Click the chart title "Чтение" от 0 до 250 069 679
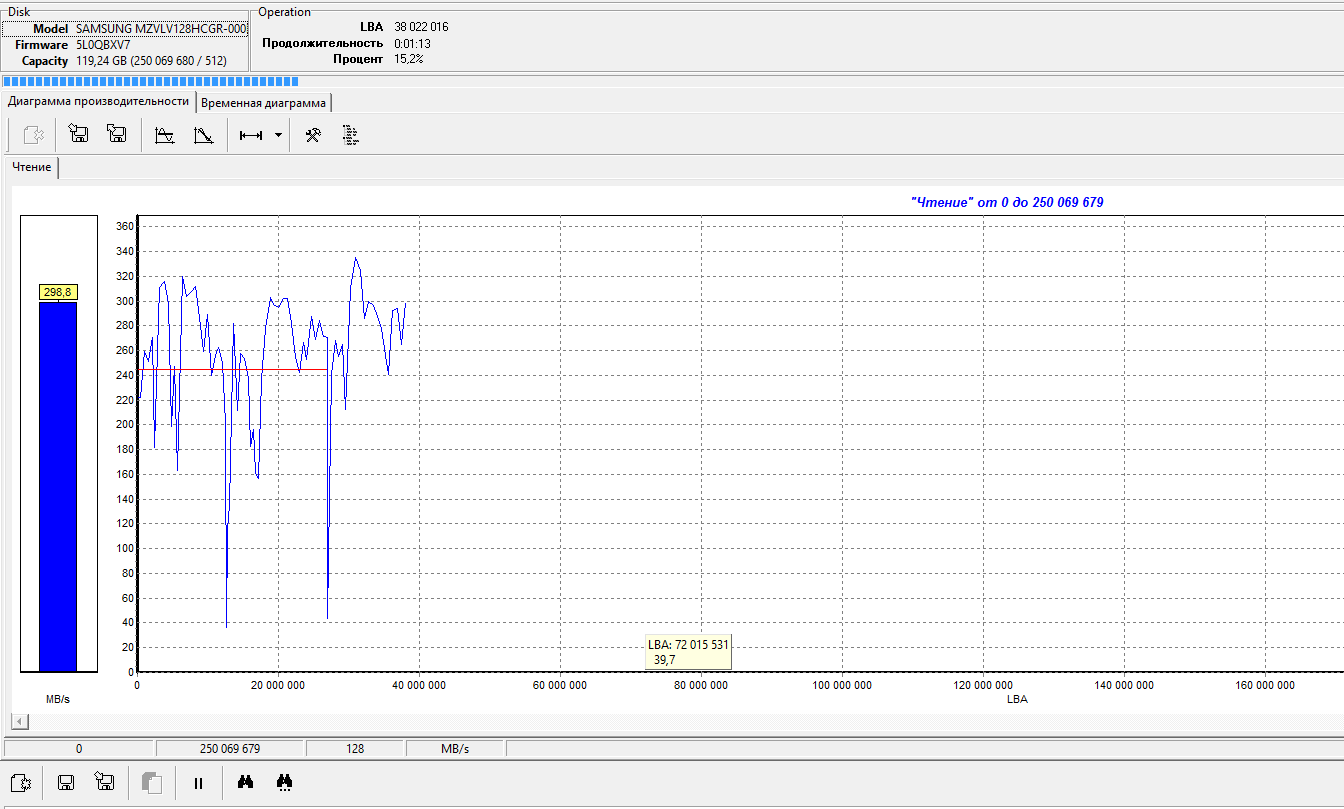The height and width of the screenshot is (809, 1344). coord(1007,202)
